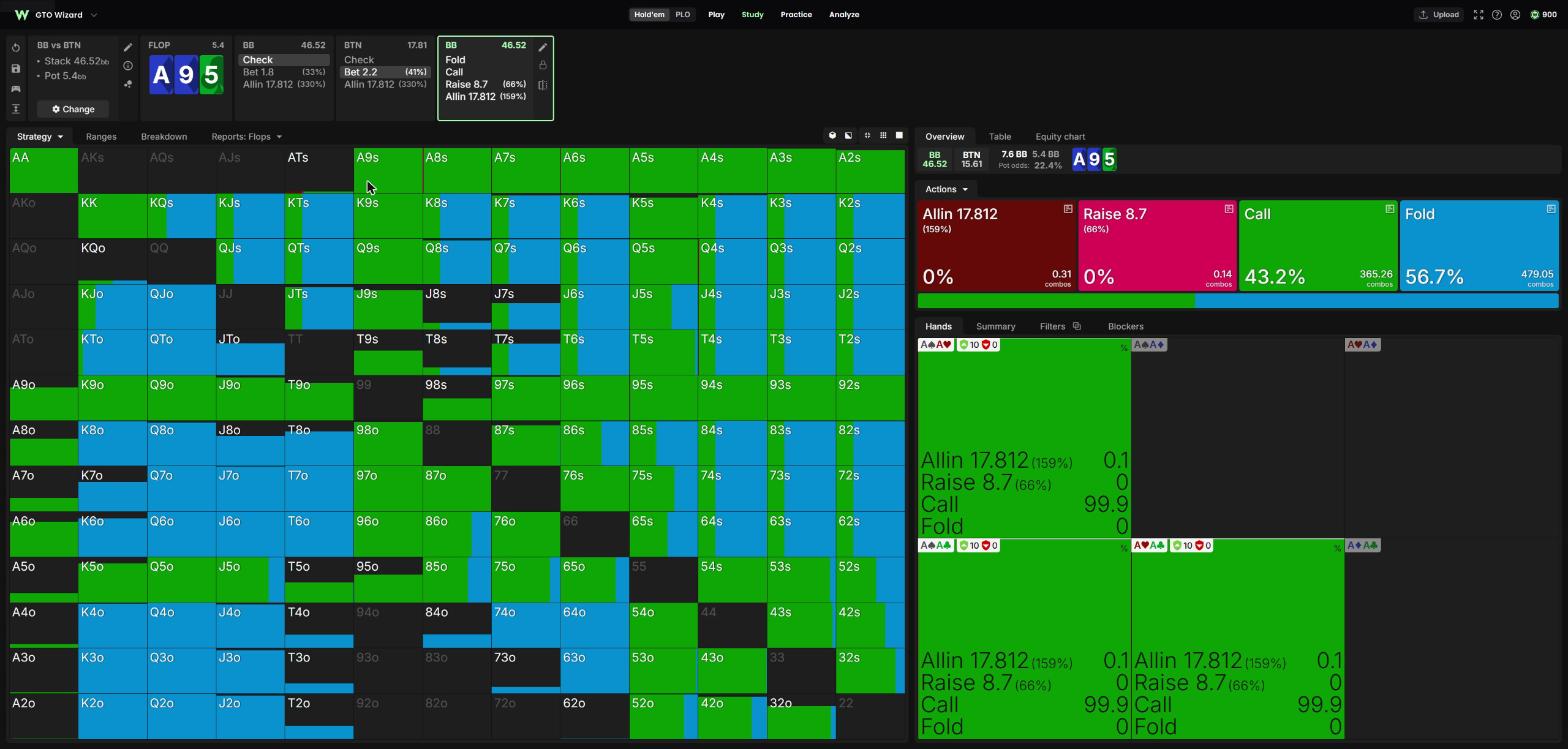Click the collapse-height icon in left sidebar
This screenshot has width=1568, height=749.
(x=16, y=109)
